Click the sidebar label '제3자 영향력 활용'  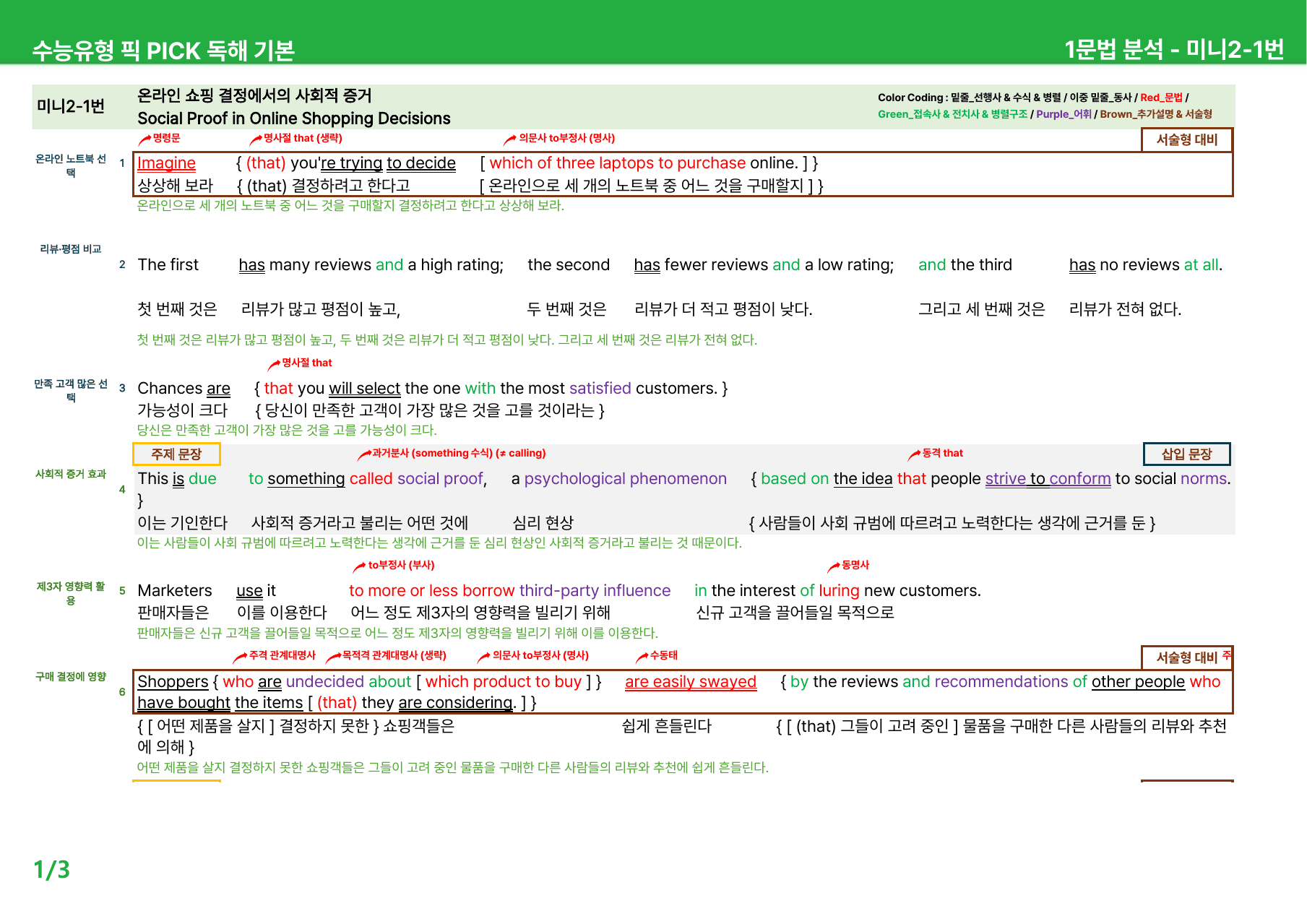tap(71, 593)
